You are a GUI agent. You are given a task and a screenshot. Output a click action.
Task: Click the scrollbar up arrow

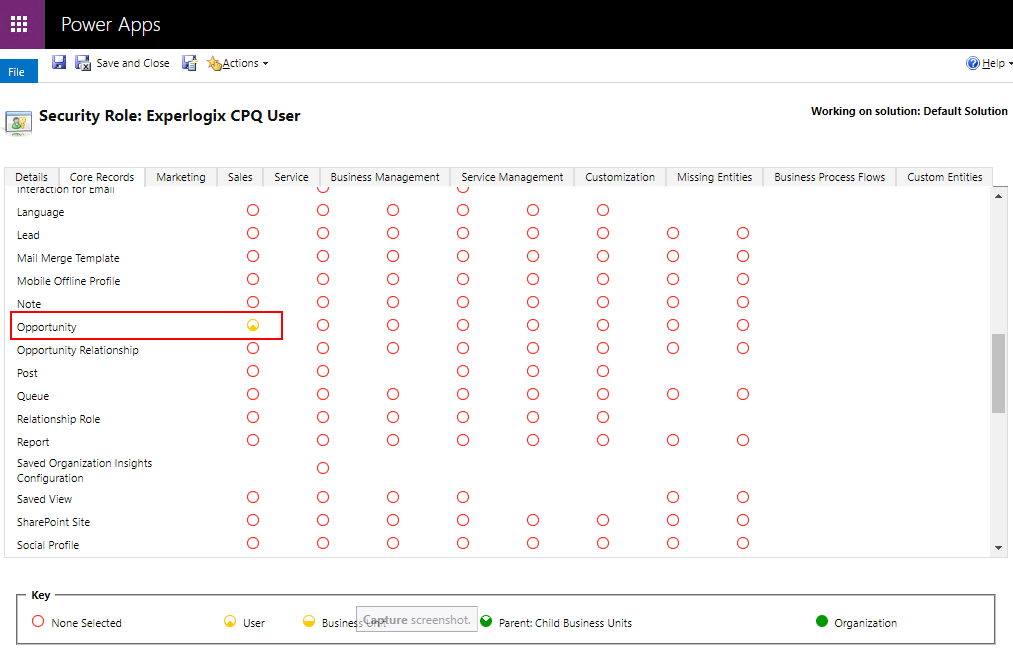point(999,196)
